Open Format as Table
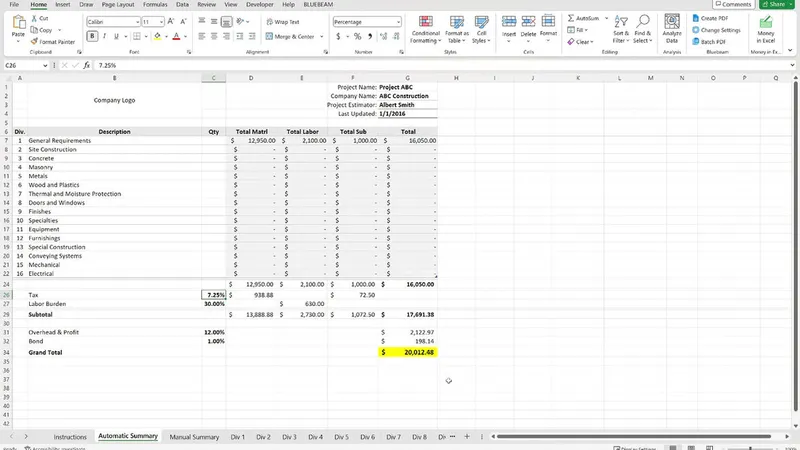This screenshot has height=450, width=800. (457, 29)
